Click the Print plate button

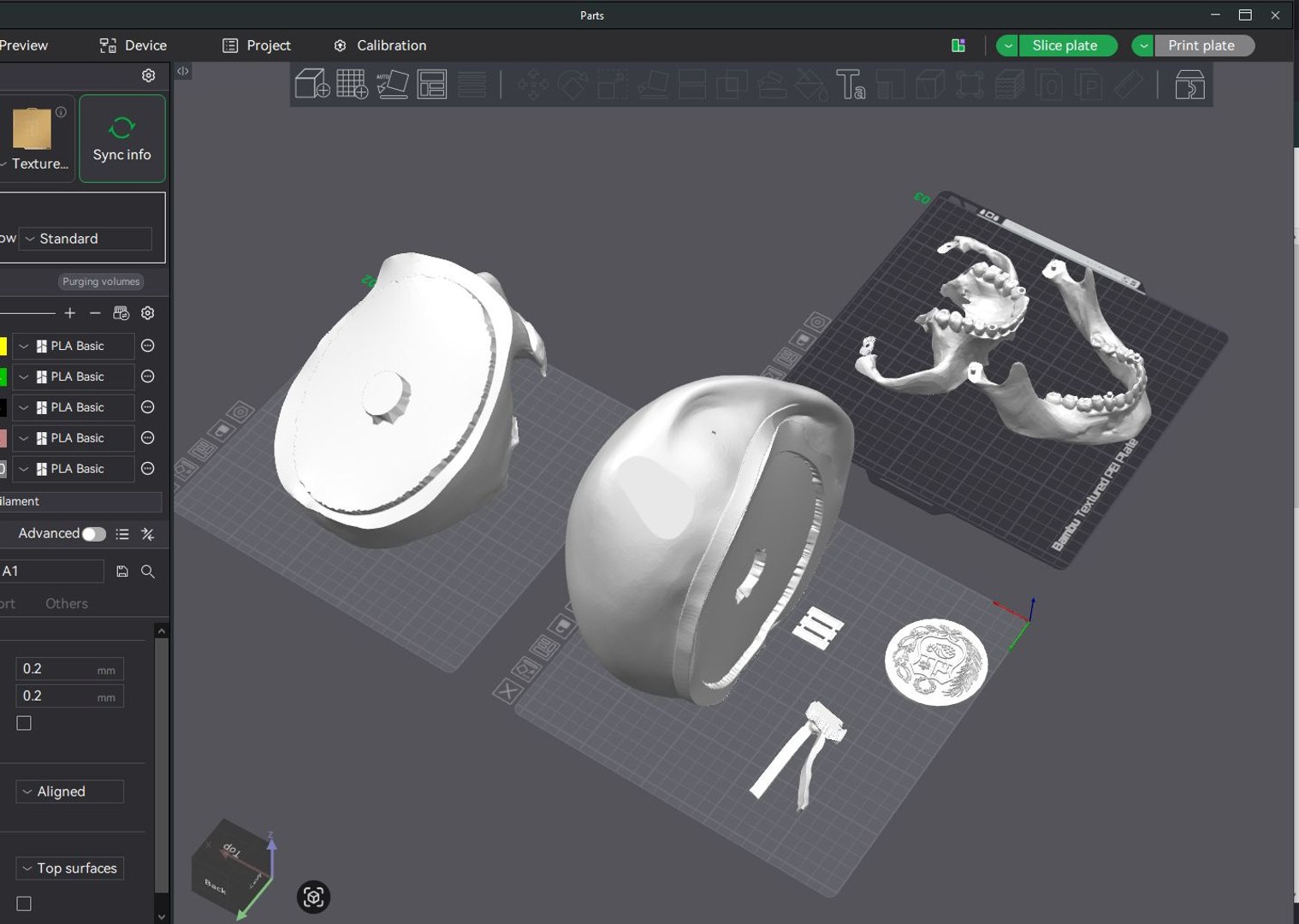1204,45
